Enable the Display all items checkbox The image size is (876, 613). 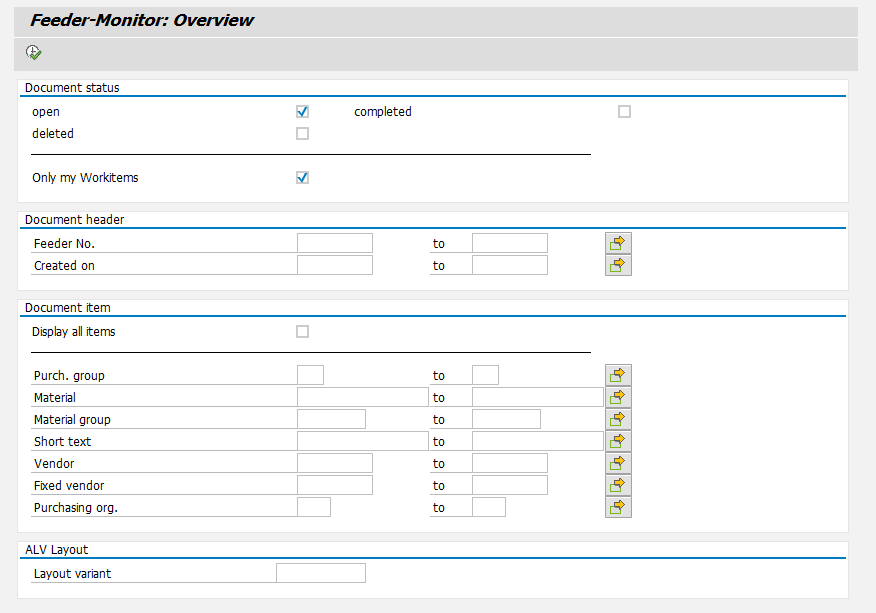click(302, 331)
